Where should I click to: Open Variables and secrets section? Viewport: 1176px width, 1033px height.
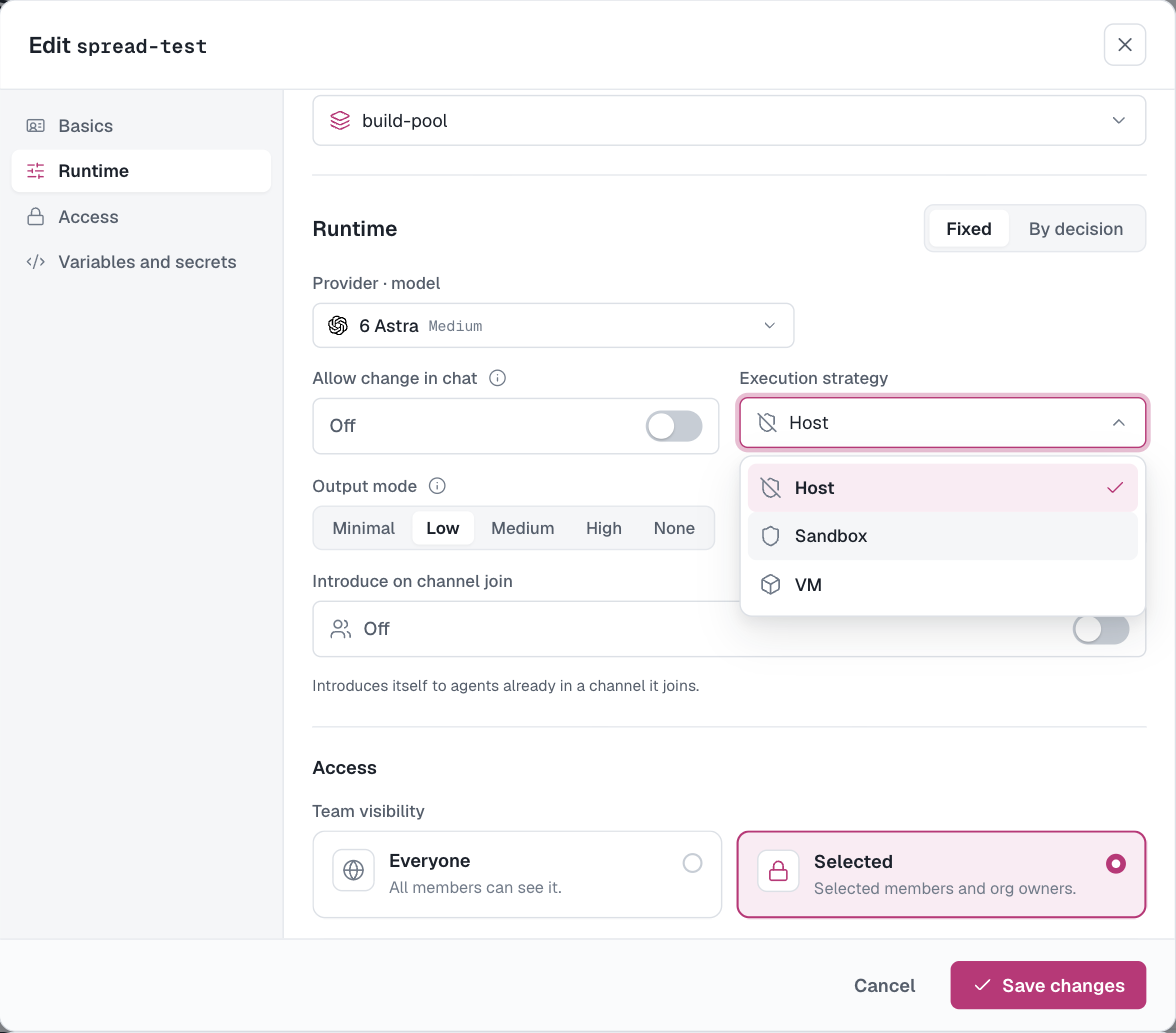[141, 262]
